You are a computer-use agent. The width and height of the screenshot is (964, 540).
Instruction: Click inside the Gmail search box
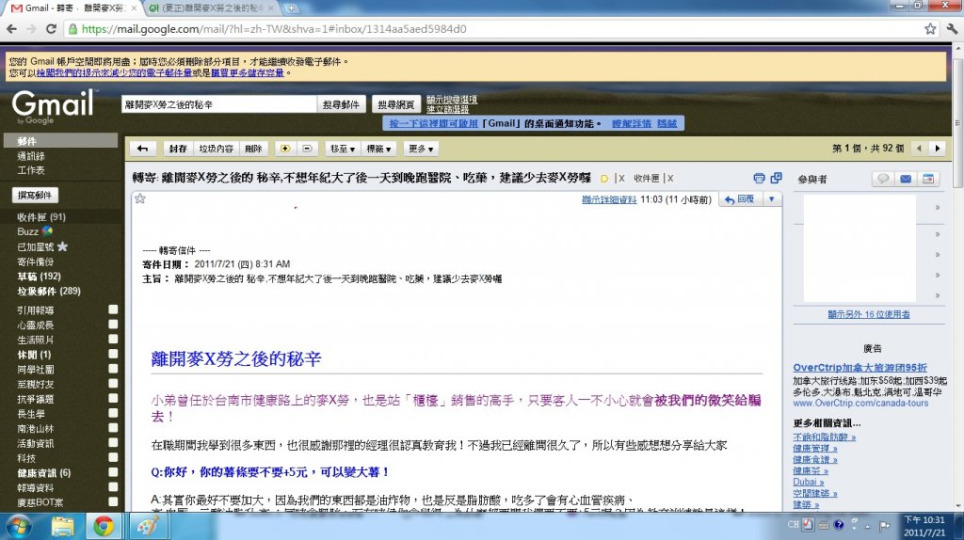(x=217, y=104)
